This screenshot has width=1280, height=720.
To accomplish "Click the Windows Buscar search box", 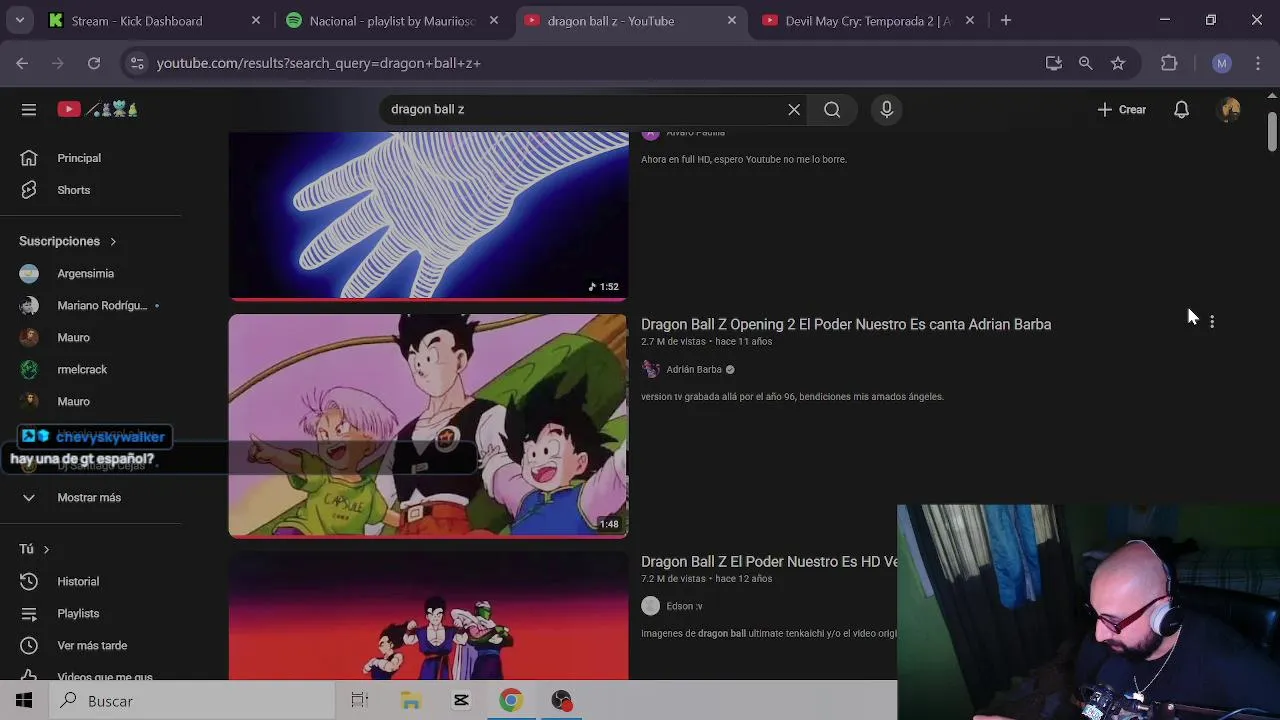I will pyautogui.click(x=190, y=701).
